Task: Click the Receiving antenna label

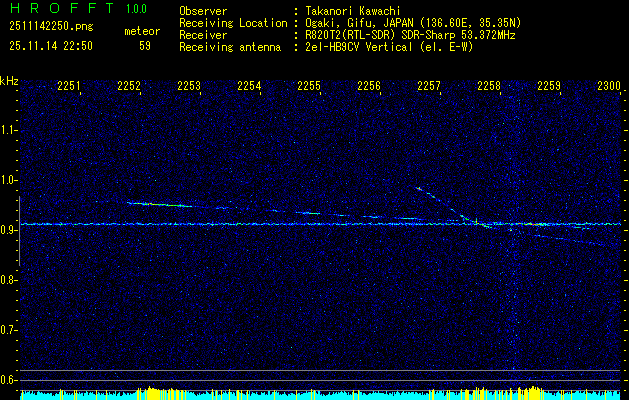Action: click(230, 47)
